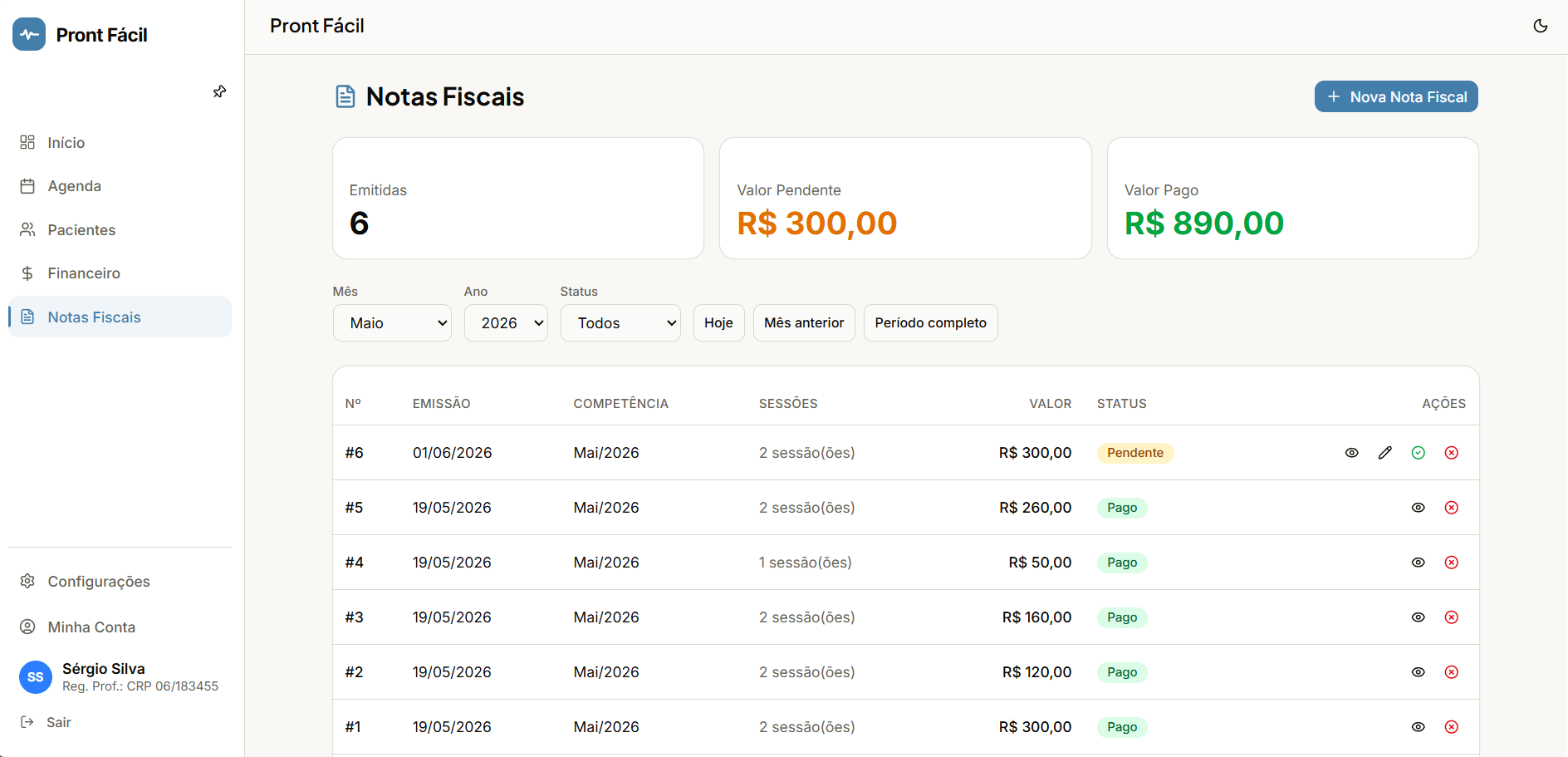Cancel invoice #2 with the red X icon

[x=1452, y=672]
